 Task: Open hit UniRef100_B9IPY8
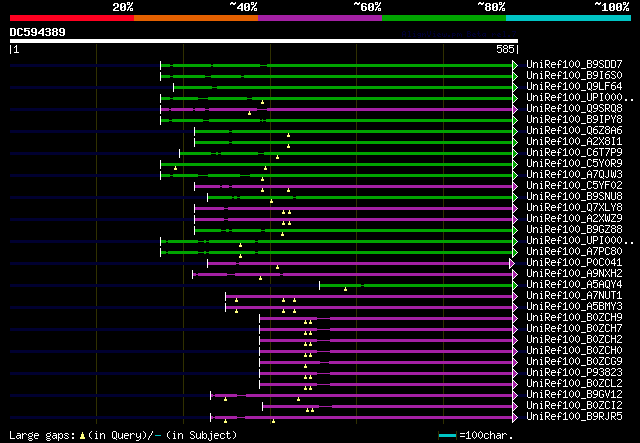pos(574,120)
